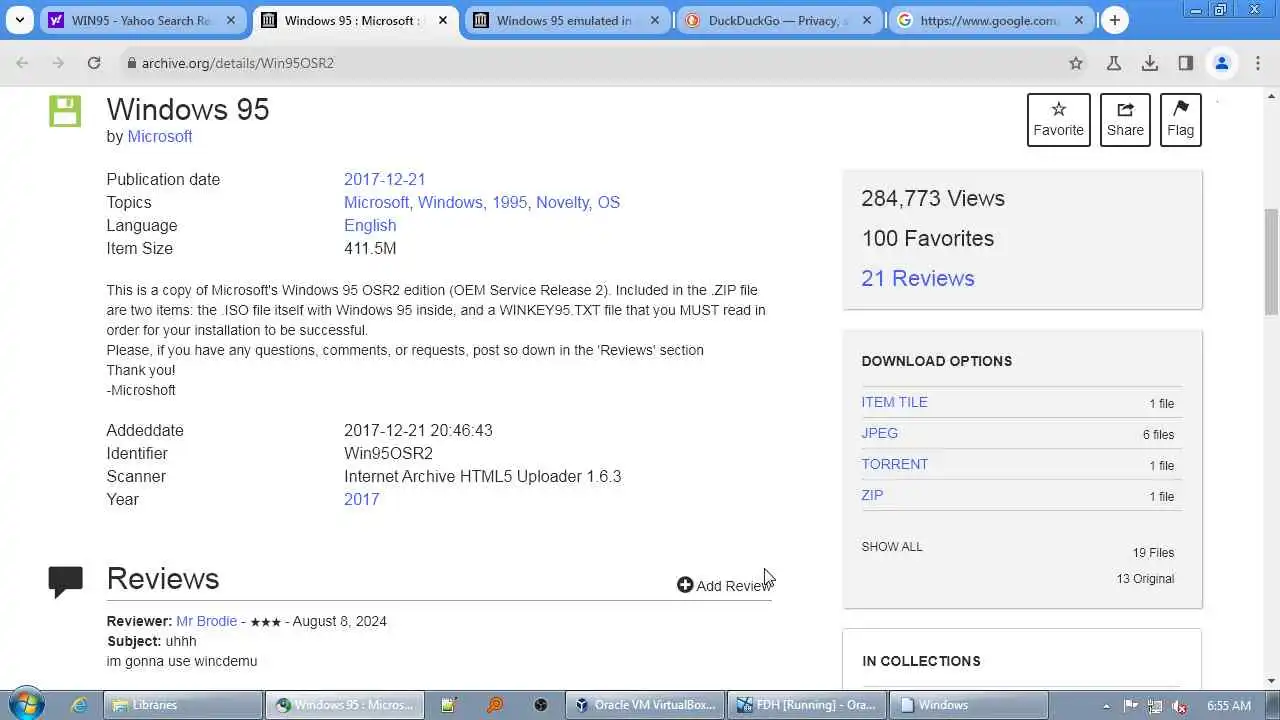Download the TORRENT option
This screenshot has width=1280, height=720.
coord(895,464)
